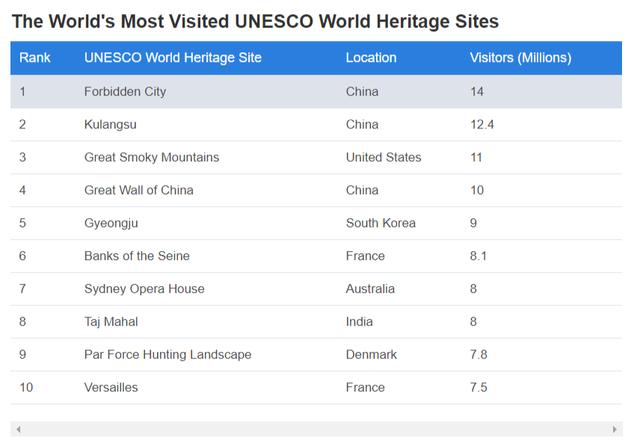Click the Banks of the Seine entry
640x446 pixels.
tap(137, 256)
